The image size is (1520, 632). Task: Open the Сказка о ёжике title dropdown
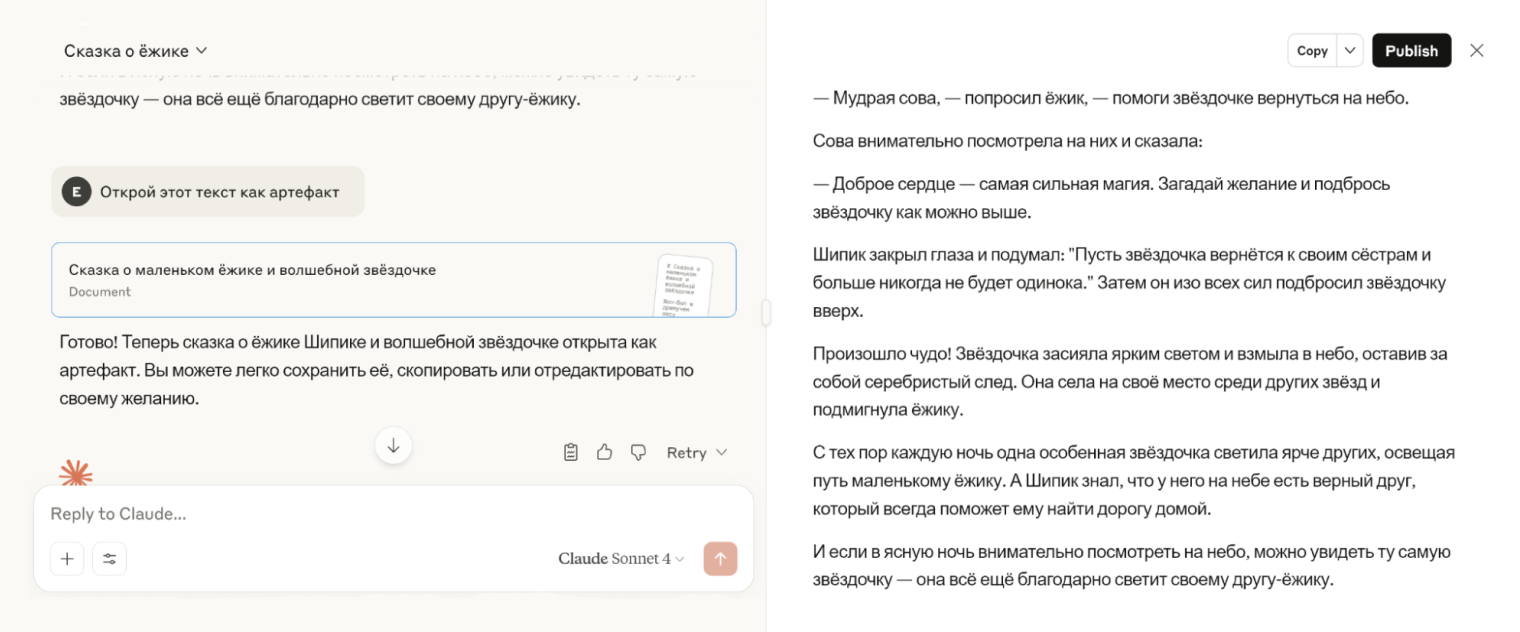coord(137,50)
